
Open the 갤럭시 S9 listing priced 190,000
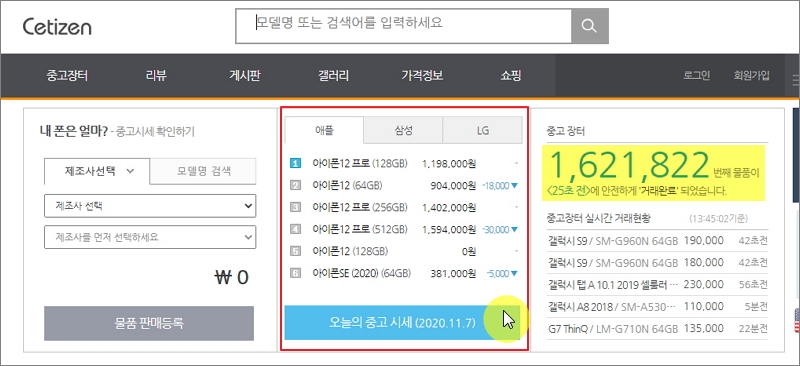click(657, 240)
